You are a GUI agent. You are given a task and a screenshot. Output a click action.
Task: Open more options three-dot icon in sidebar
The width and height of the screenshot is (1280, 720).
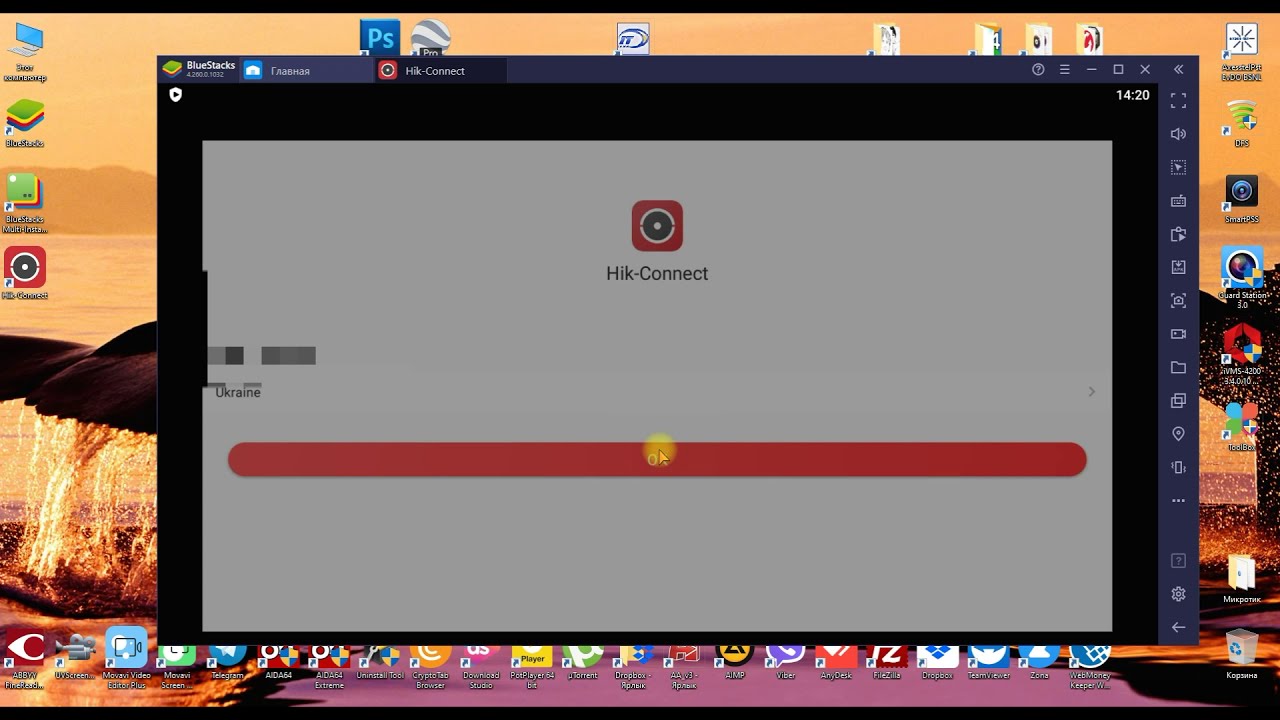coord(1178,500)
